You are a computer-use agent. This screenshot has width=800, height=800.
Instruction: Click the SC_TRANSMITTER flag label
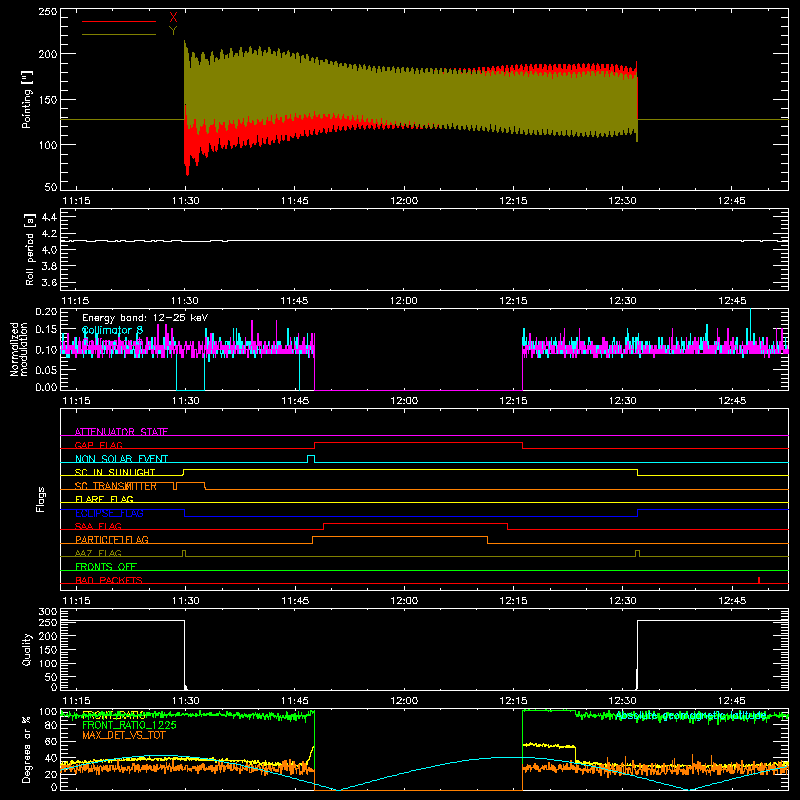click(x=116, y=486)
